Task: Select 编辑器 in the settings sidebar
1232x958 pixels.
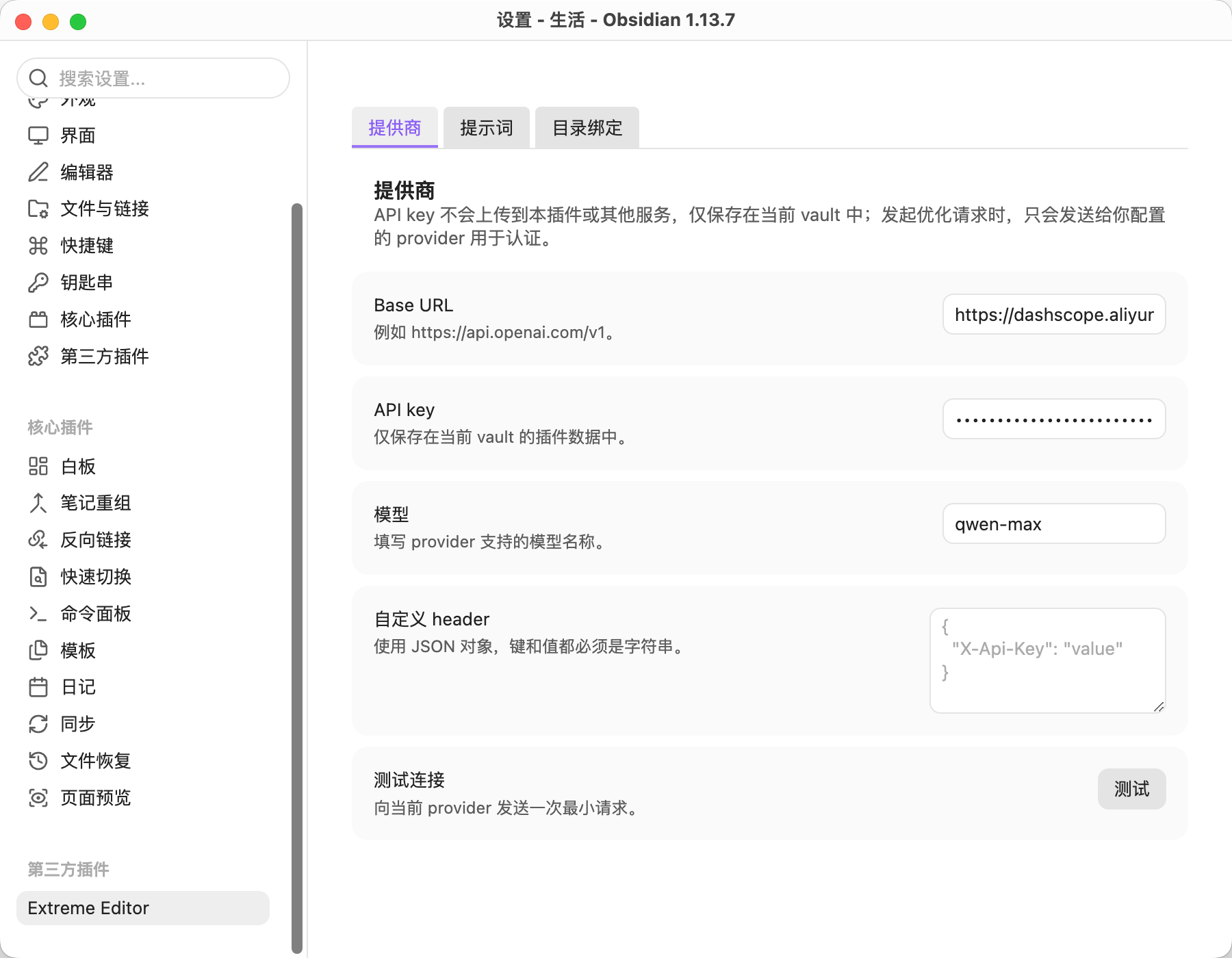Action: tap(87, 172)
